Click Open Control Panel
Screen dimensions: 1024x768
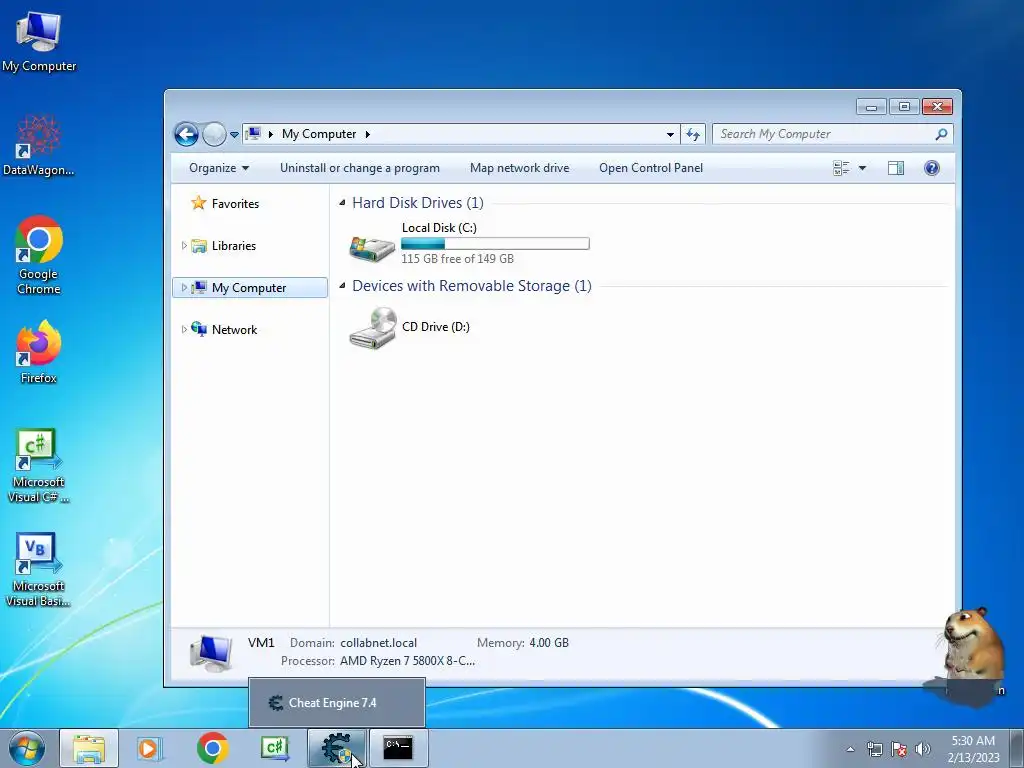(x=651, y=168)
